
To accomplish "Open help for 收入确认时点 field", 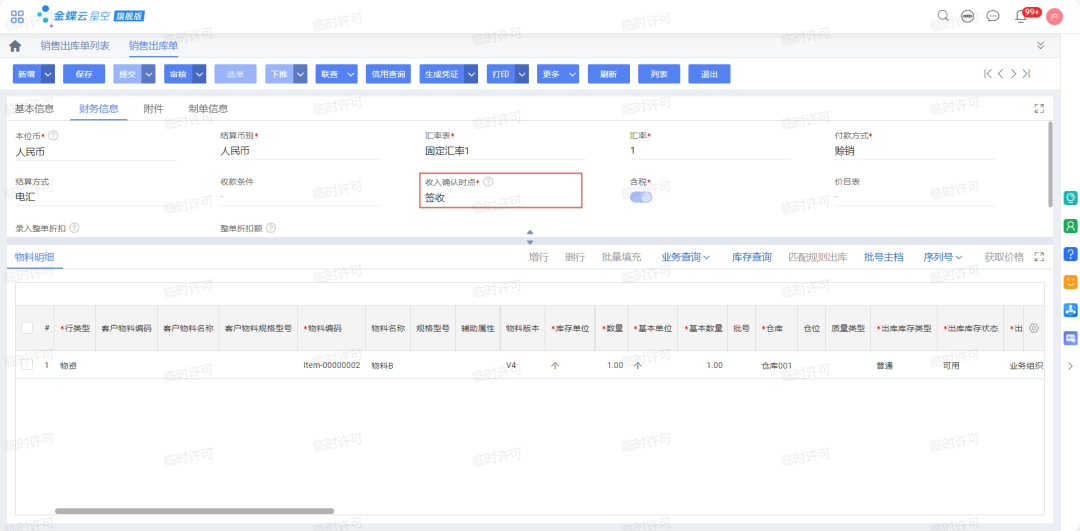I will pyautogui.click(x=488, y=182).
